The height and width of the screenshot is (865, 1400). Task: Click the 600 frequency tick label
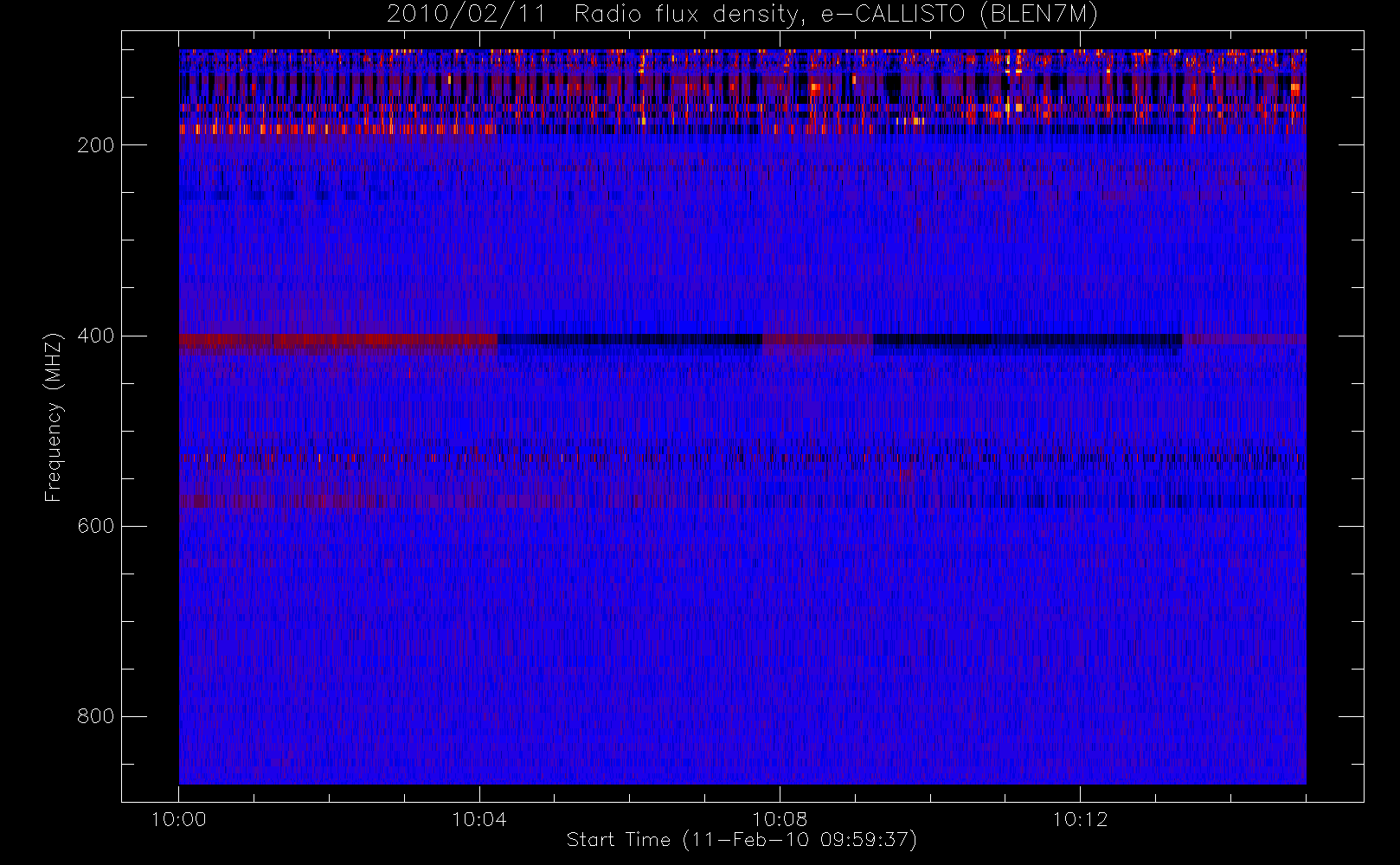pyautogui.click(x=95, y=526)
